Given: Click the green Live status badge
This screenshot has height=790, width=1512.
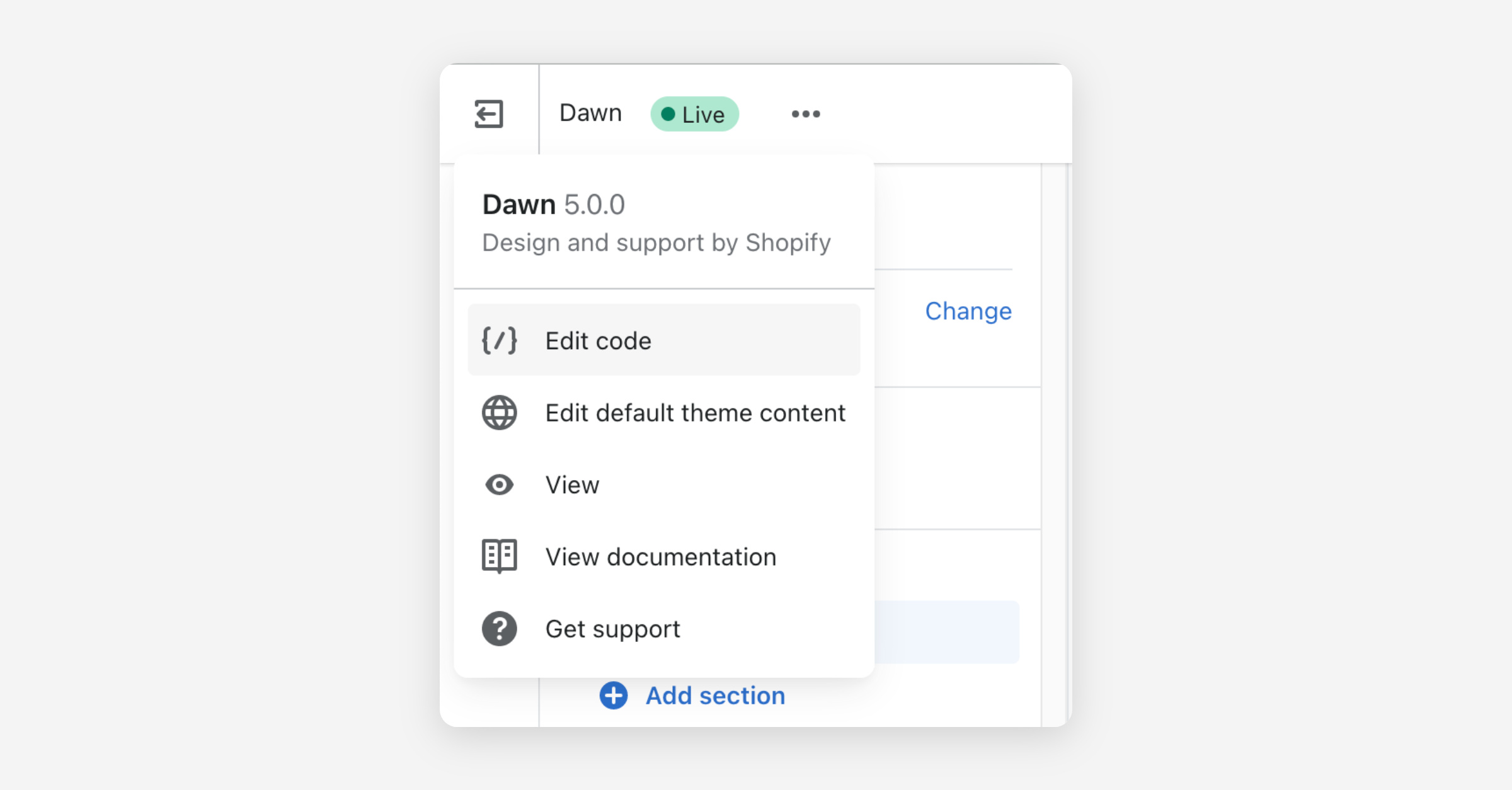Looking at the screenshot, I should pos(694,114).
